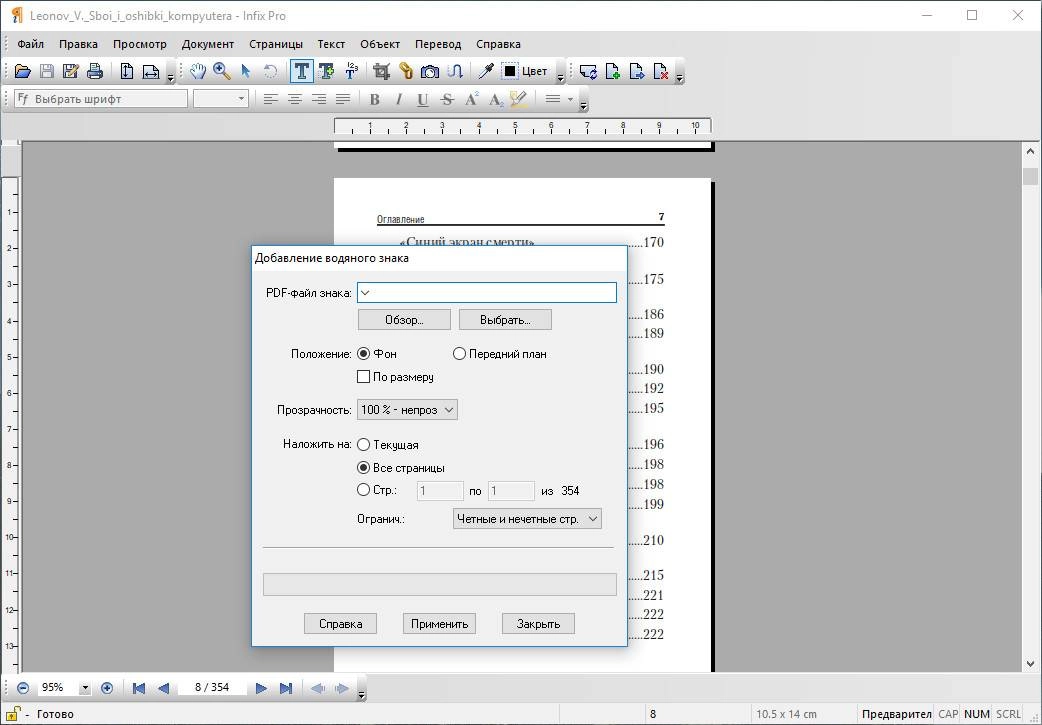Go to first page icon
This screenshot has height=725, width=1042.
pos(138,688)
